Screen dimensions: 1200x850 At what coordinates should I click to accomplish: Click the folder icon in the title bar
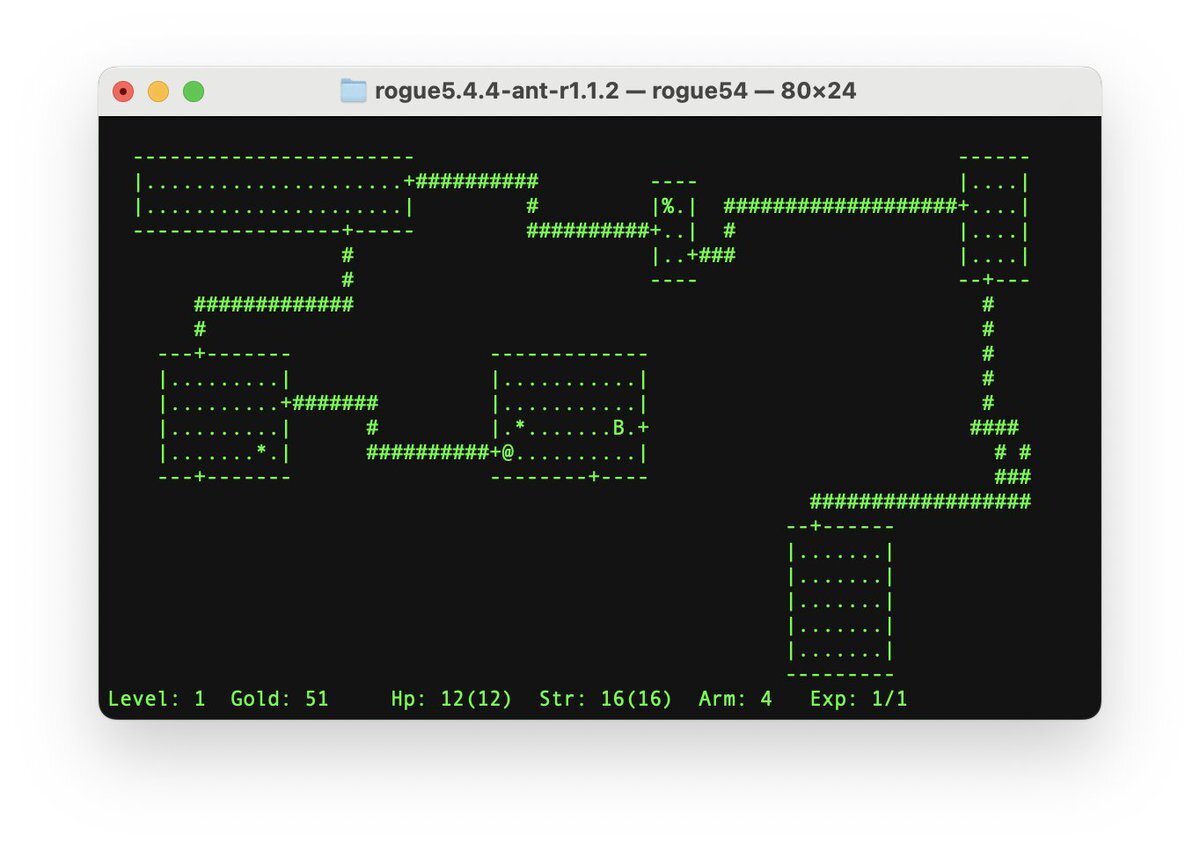pos(353,91)
